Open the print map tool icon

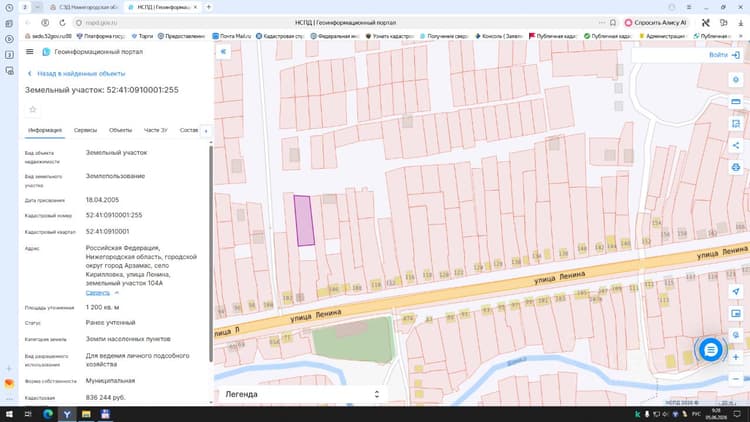(736, 167)
